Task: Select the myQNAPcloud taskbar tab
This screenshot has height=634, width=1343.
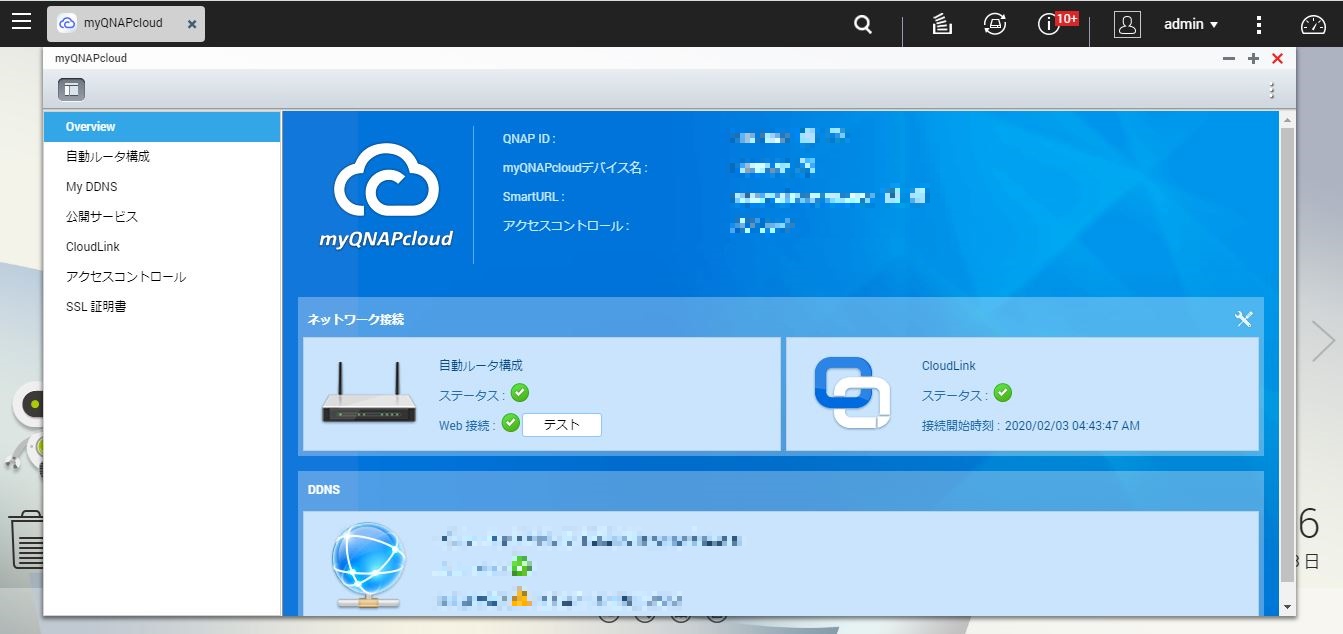Action: point(125,23)
